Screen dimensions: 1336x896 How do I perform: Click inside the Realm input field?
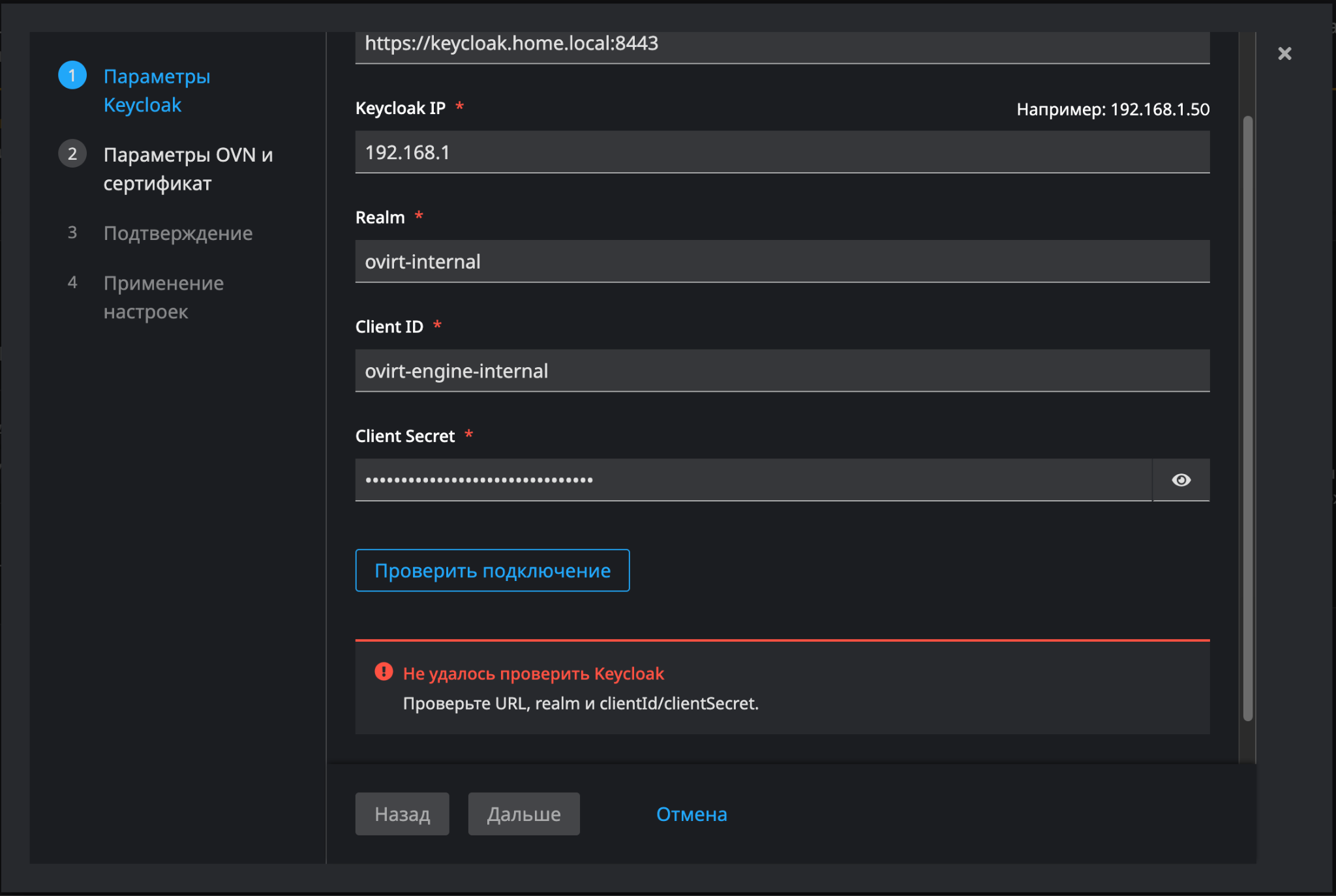click(782, 261)
